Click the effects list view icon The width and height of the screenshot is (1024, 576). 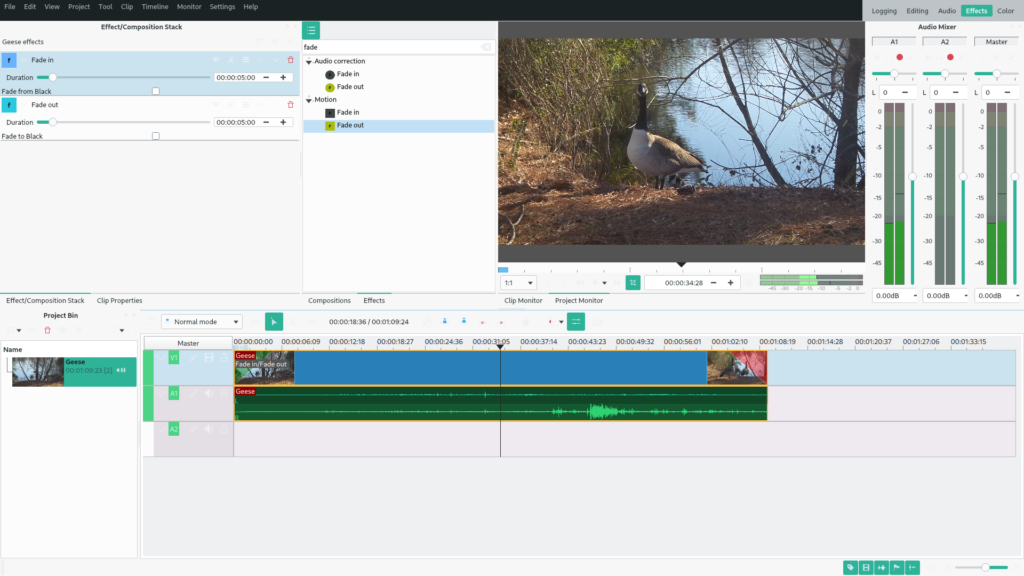[x=311, y=31]
